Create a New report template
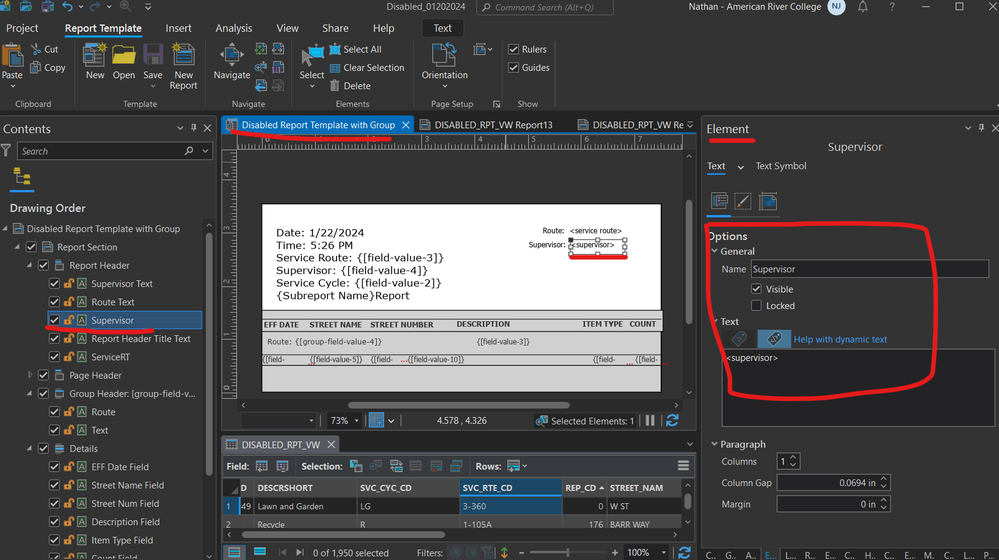This screenshot has height=560, width=999. pyautogui.click(x=94, y=55)
